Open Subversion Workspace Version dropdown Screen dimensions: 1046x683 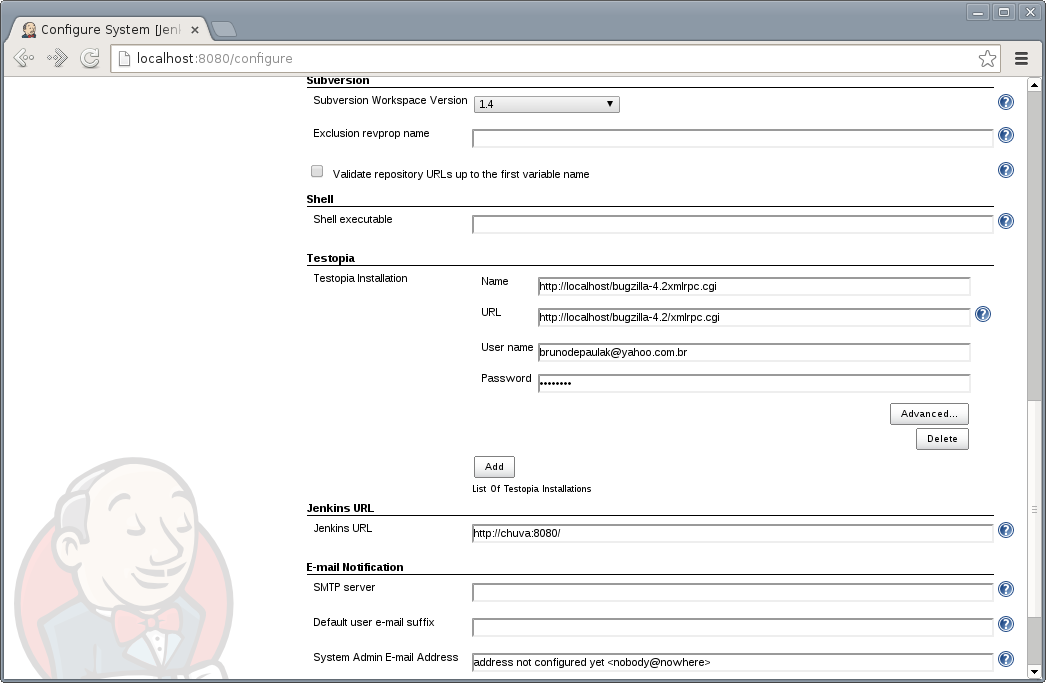click(x=546, y=104)
